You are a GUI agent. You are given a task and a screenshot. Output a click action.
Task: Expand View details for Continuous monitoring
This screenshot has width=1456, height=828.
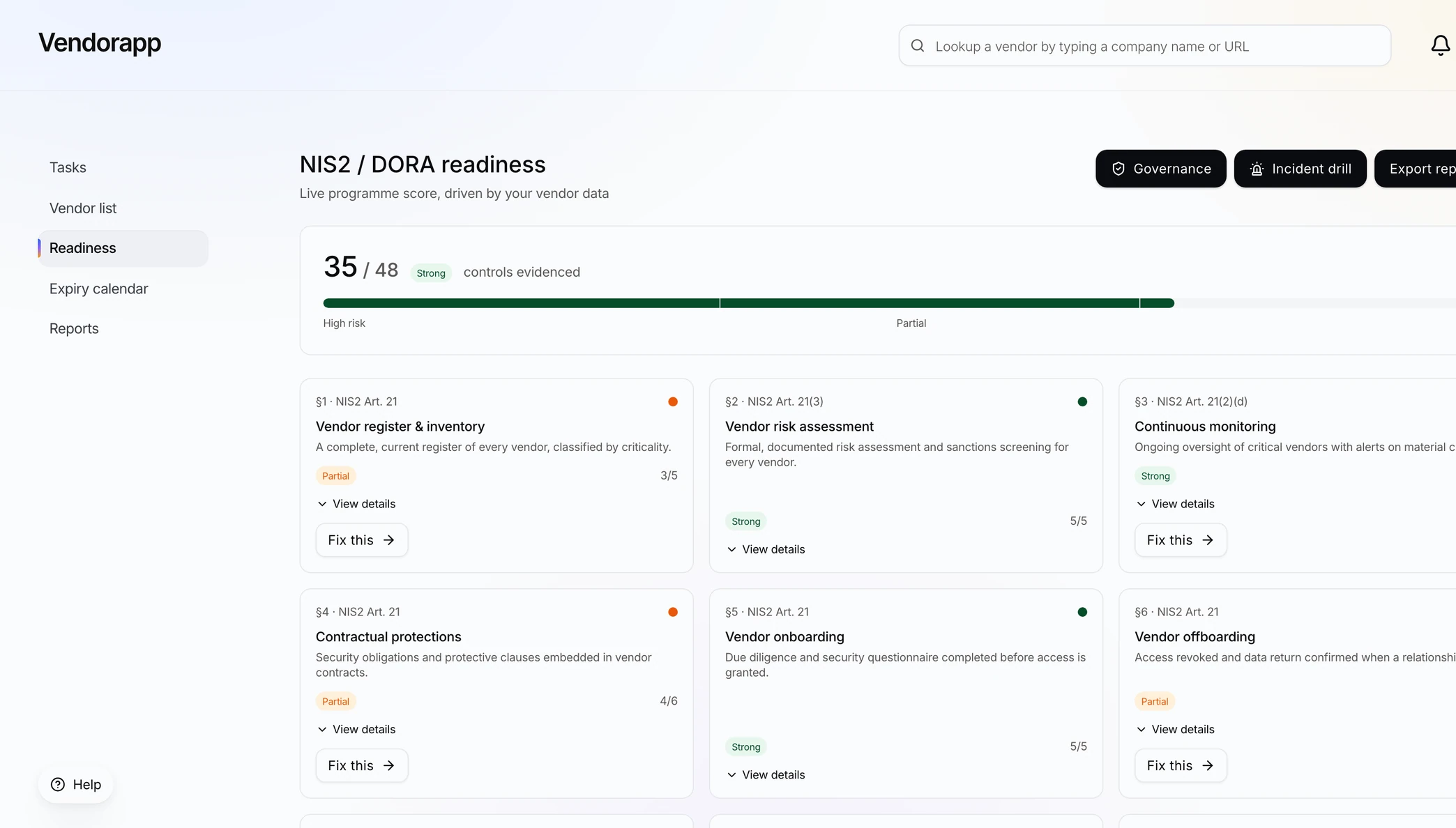tap(1175, 504)
